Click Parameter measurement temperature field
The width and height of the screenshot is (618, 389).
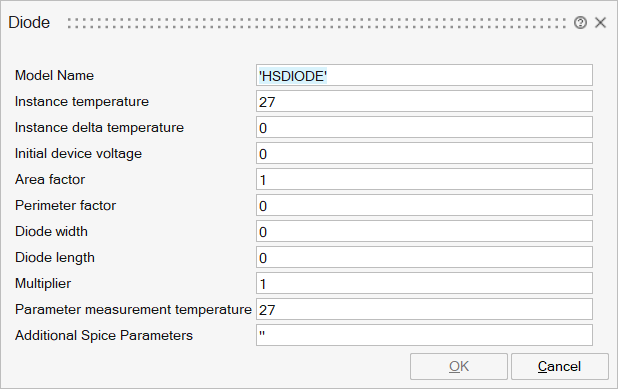coord(424,309)
